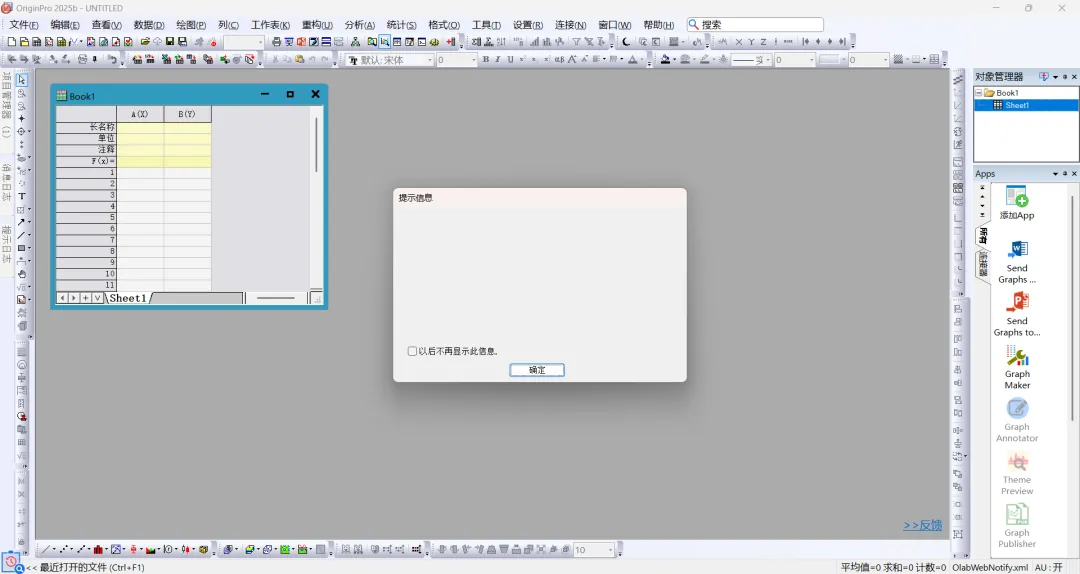
Task: Click the line color pencil icon
Action: [704, 60]
